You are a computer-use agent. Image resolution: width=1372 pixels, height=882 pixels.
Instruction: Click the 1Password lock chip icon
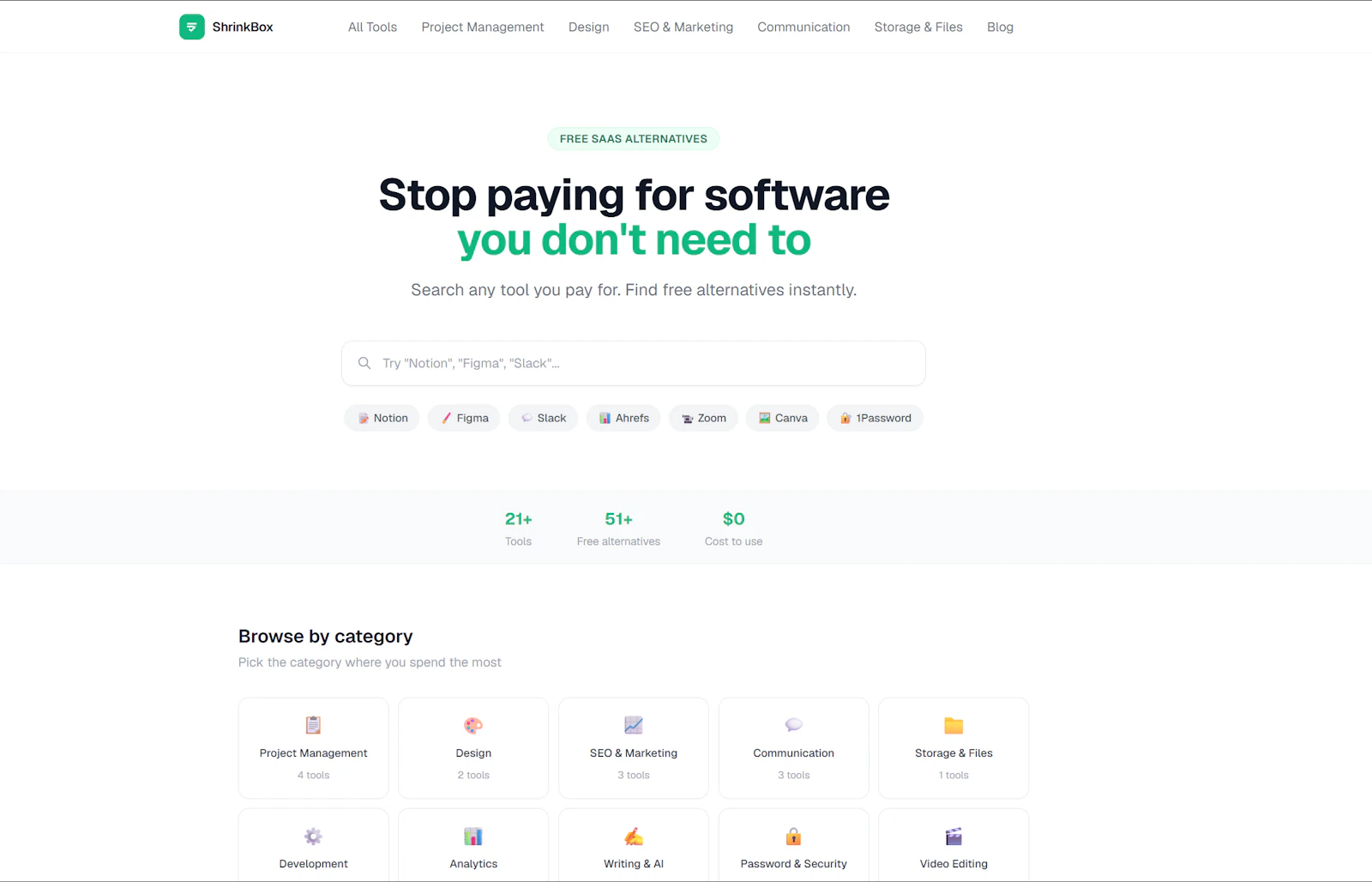pyautogui.click(x=845, y=418)
